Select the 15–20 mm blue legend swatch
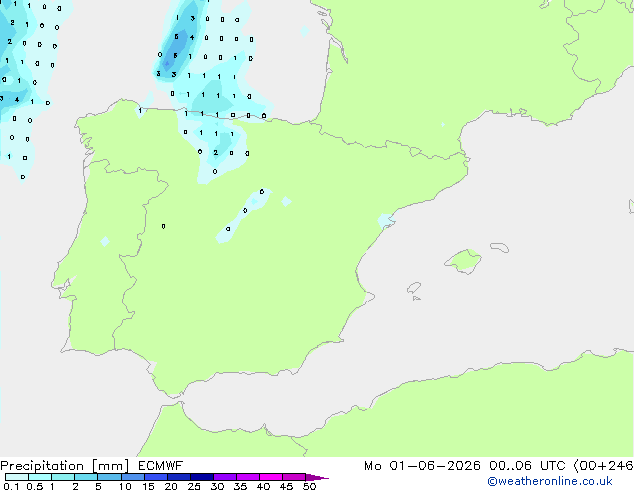Viewport: 634px width, 490px height. [155, 477]
